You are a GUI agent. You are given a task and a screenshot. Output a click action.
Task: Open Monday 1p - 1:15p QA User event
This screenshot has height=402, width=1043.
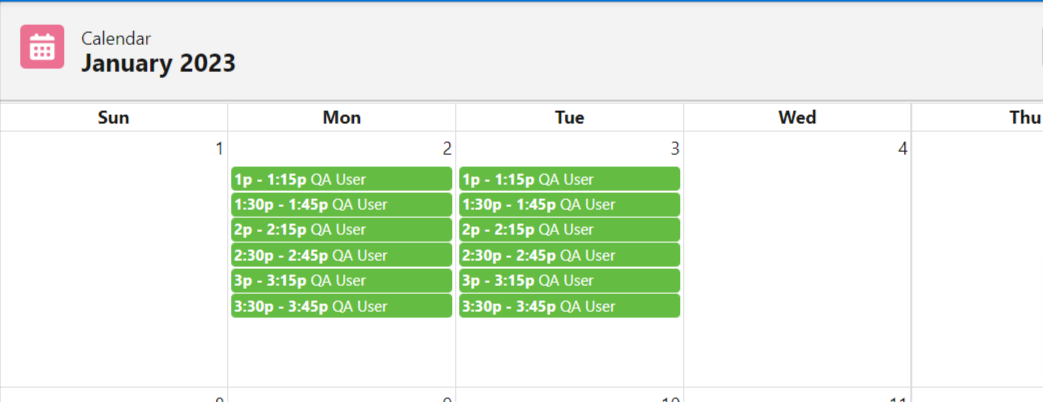(341, 180)
